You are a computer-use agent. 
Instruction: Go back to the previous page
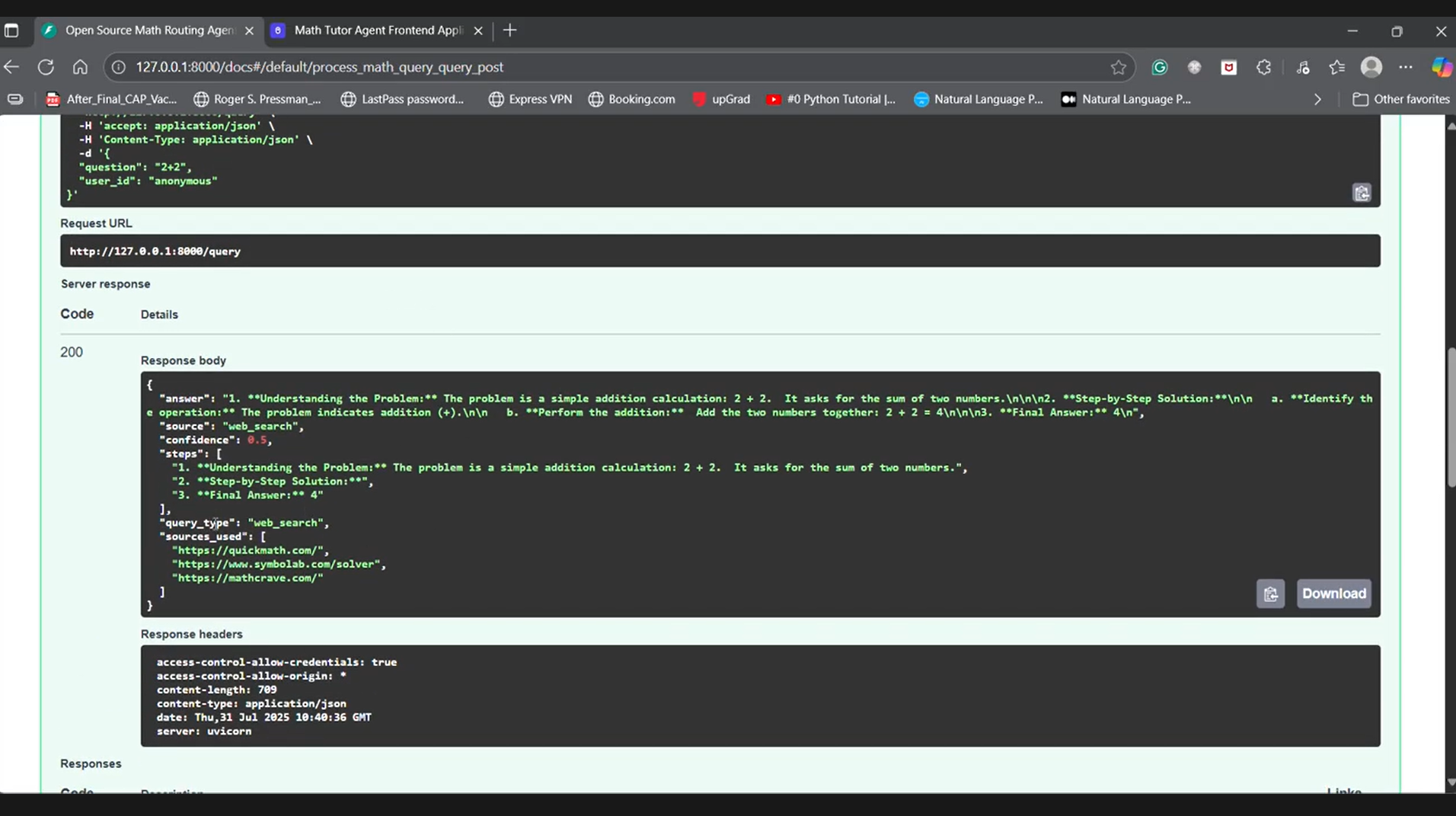pos(11,67)
